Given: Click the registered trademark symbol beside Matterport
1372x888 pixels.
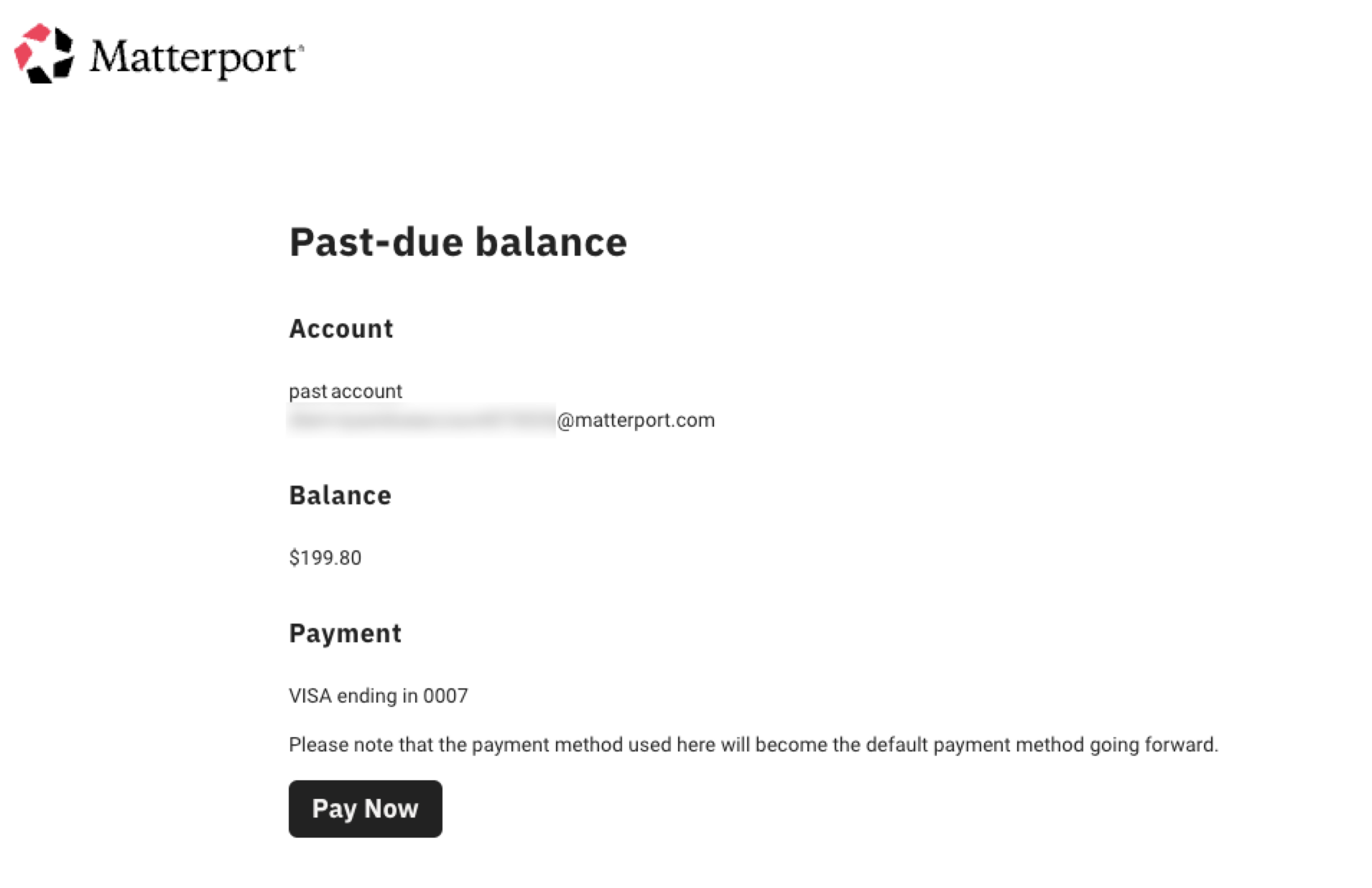Looking at the screenshot, I should click(301, 47).
